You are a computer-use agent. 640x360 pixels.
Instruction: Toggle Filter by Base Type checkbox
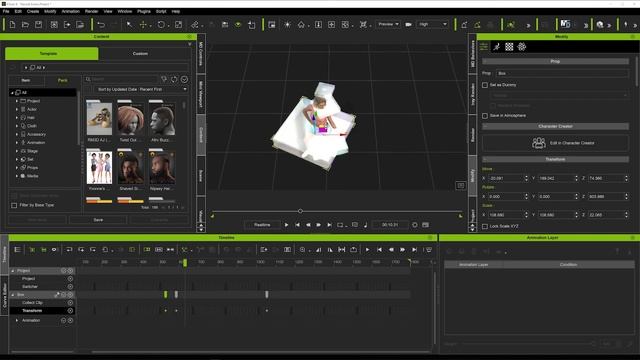pos(14,205)
